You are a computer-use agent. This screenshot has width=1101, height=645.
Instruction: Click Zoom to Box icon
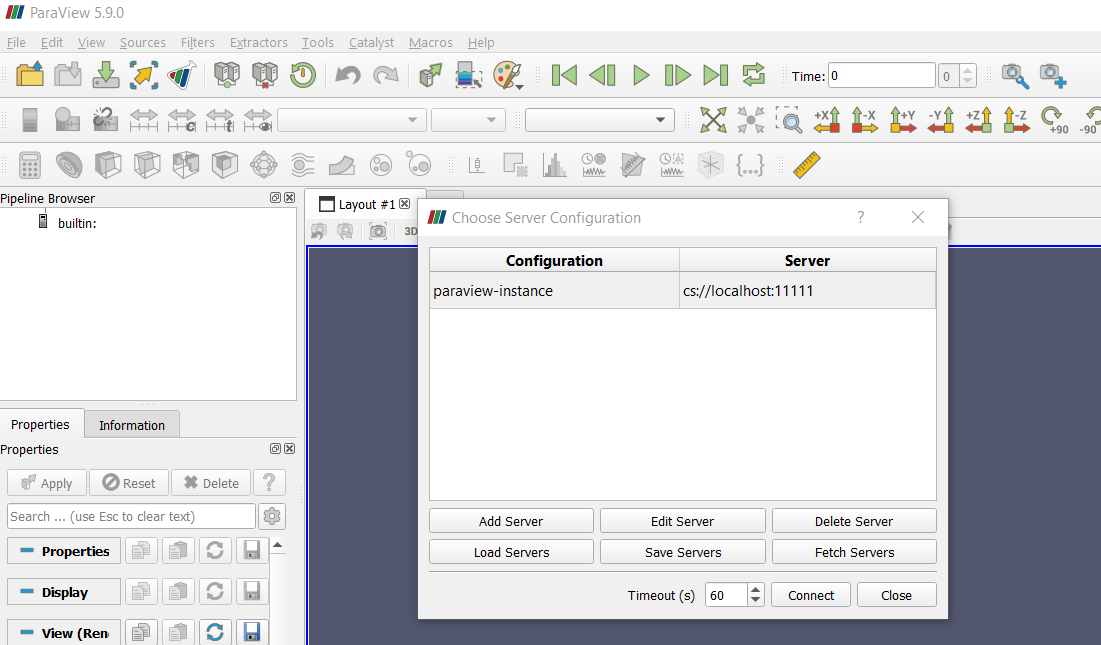789,120
